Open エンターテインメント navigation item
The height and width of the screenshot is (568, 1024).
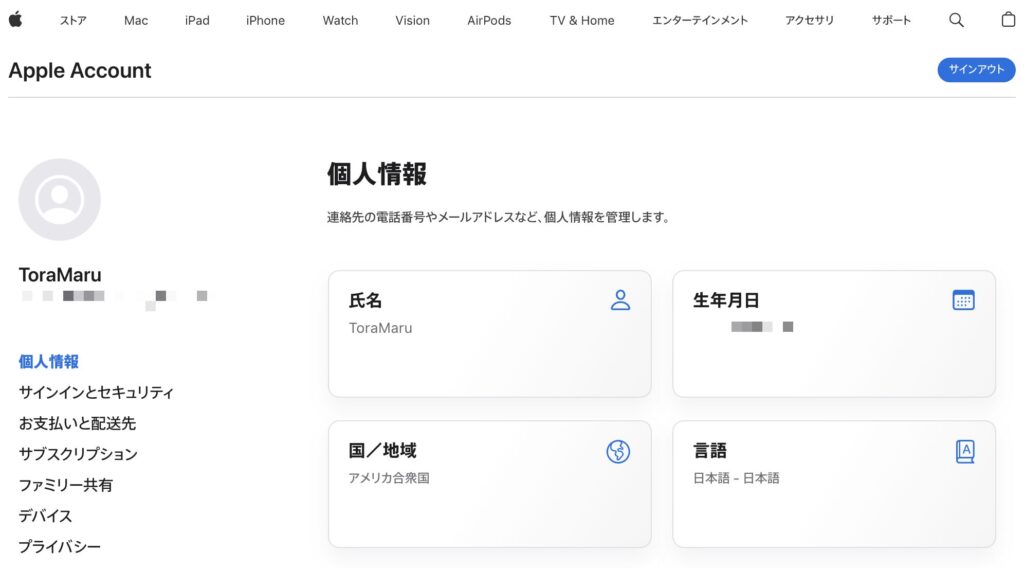pyautogui.click(x=700, y=20)
